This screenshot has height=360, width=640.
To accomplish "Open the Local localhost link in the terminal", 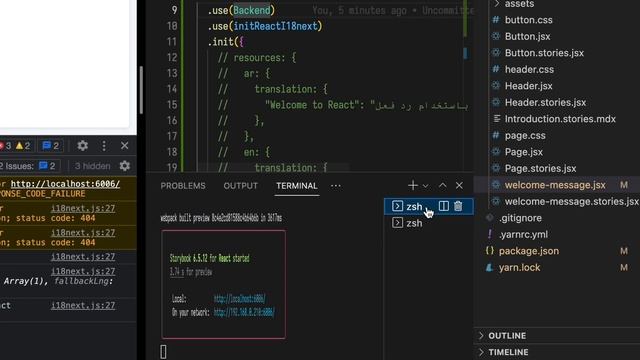I will [x=240, y=299].
